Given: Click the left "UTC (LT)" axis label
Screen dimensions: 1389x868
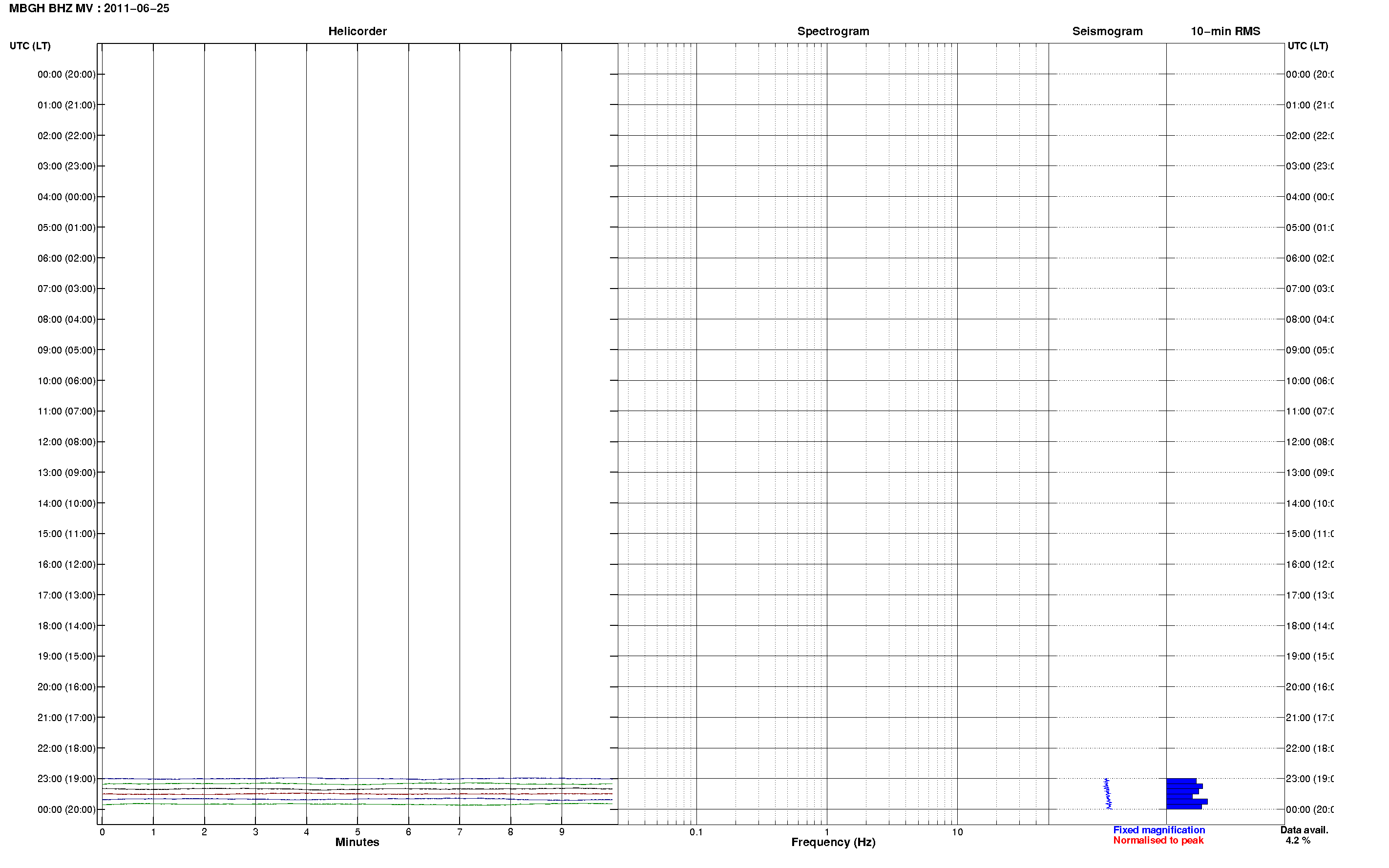Looking at the screenshot, I should [30, 46].
